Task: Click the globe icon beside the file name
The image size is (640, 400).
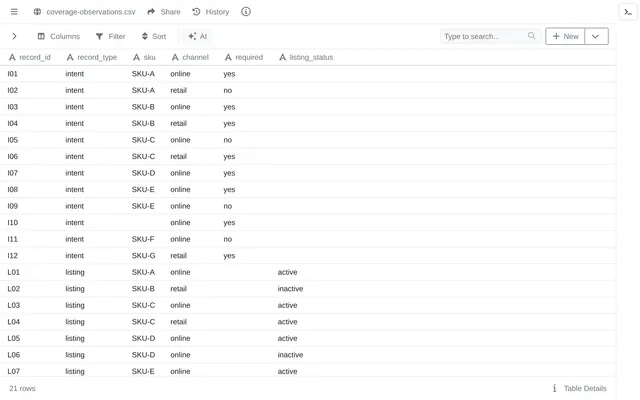Action: click(x=37, y=12)
